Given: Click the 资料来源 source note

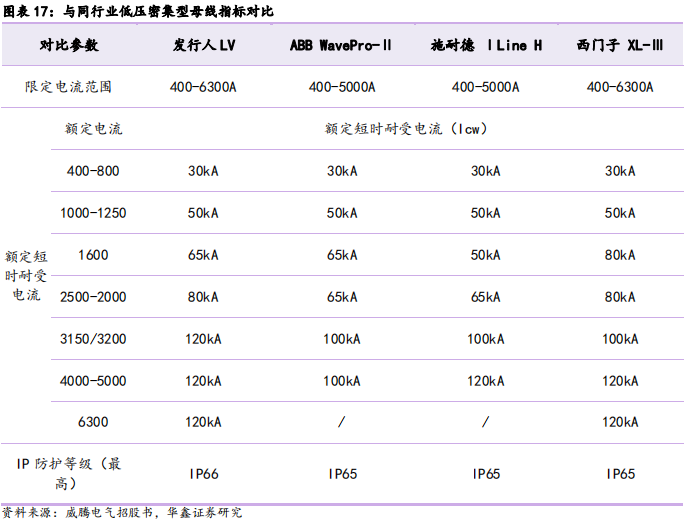Looking at the screenshot, I should (122, 513).
